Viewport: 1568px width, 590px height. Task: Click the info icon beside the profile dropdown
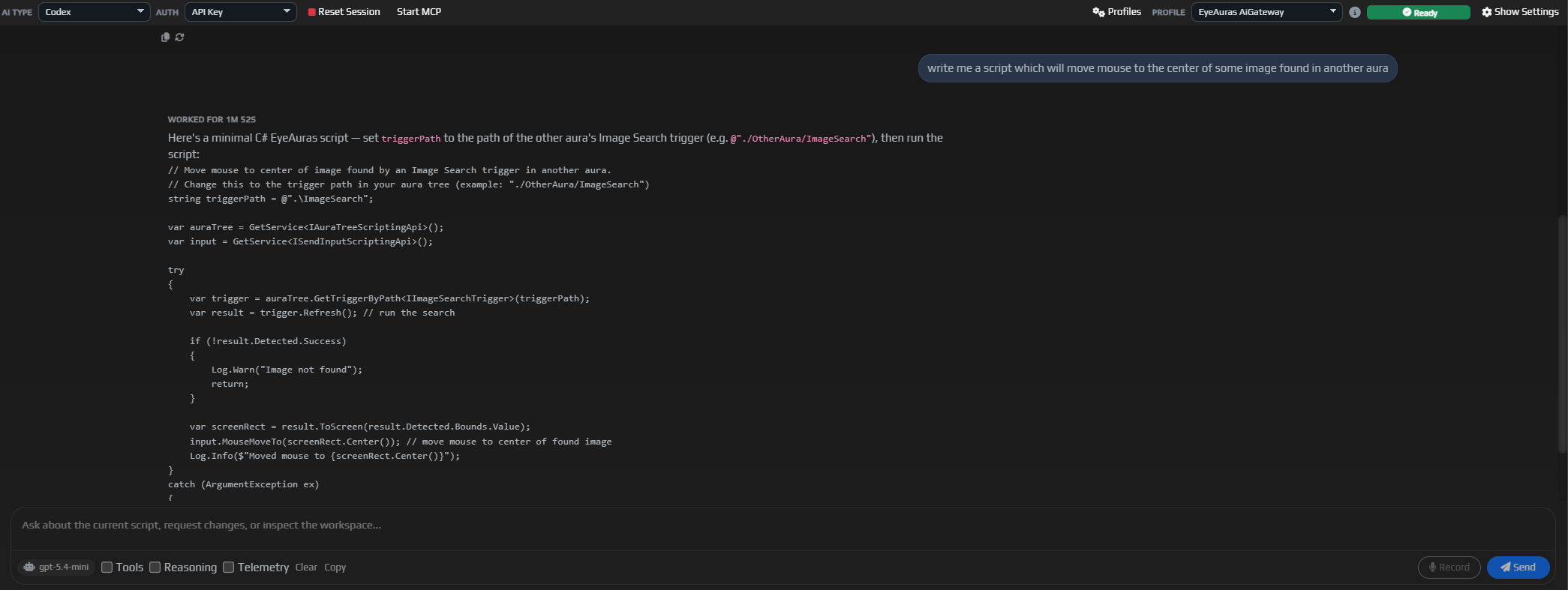[1354, 12]
